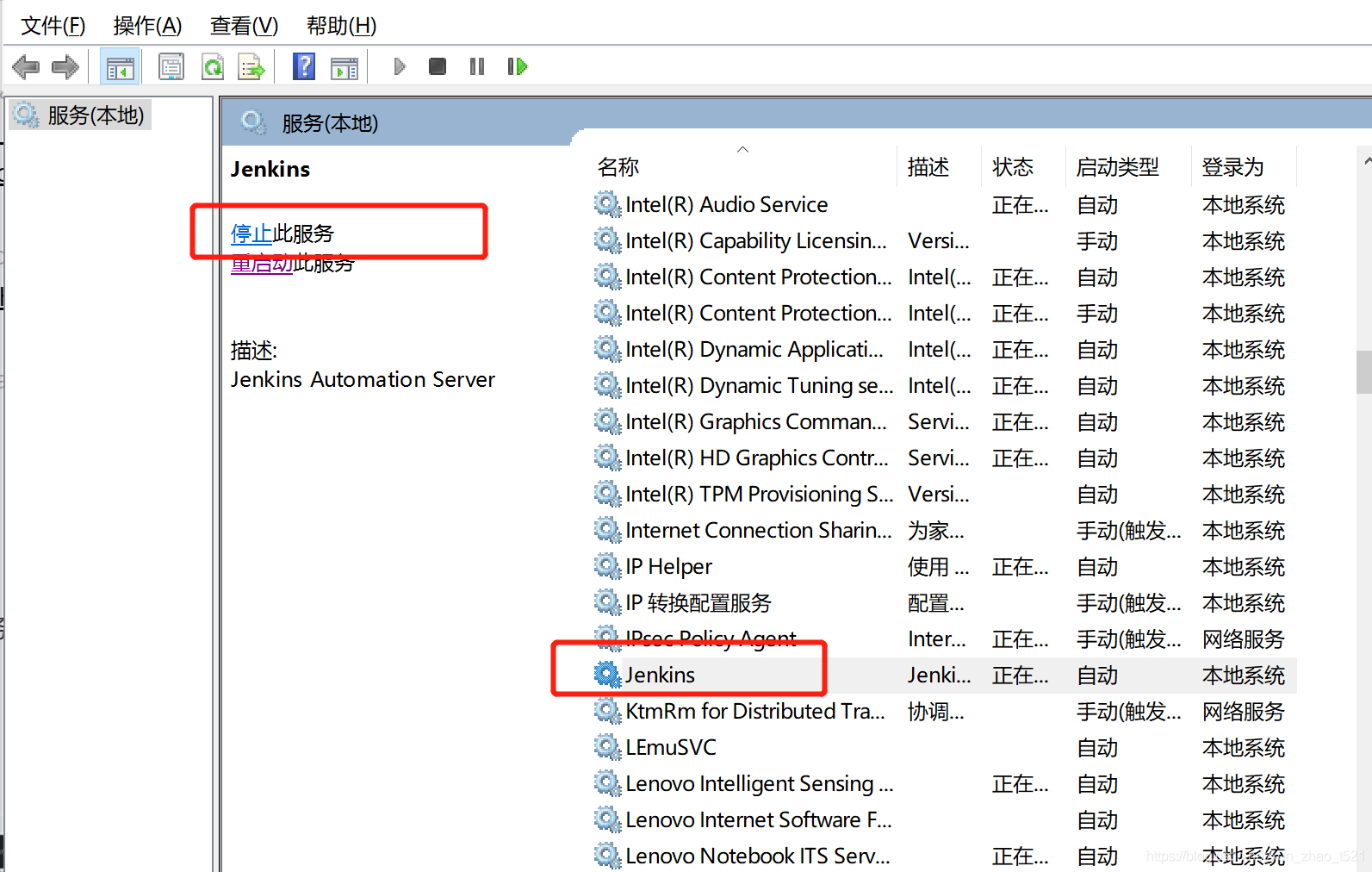The image size is (1372, 872).
Task: Open the 操作(A) menu
Action: click(x=147, y=26)
